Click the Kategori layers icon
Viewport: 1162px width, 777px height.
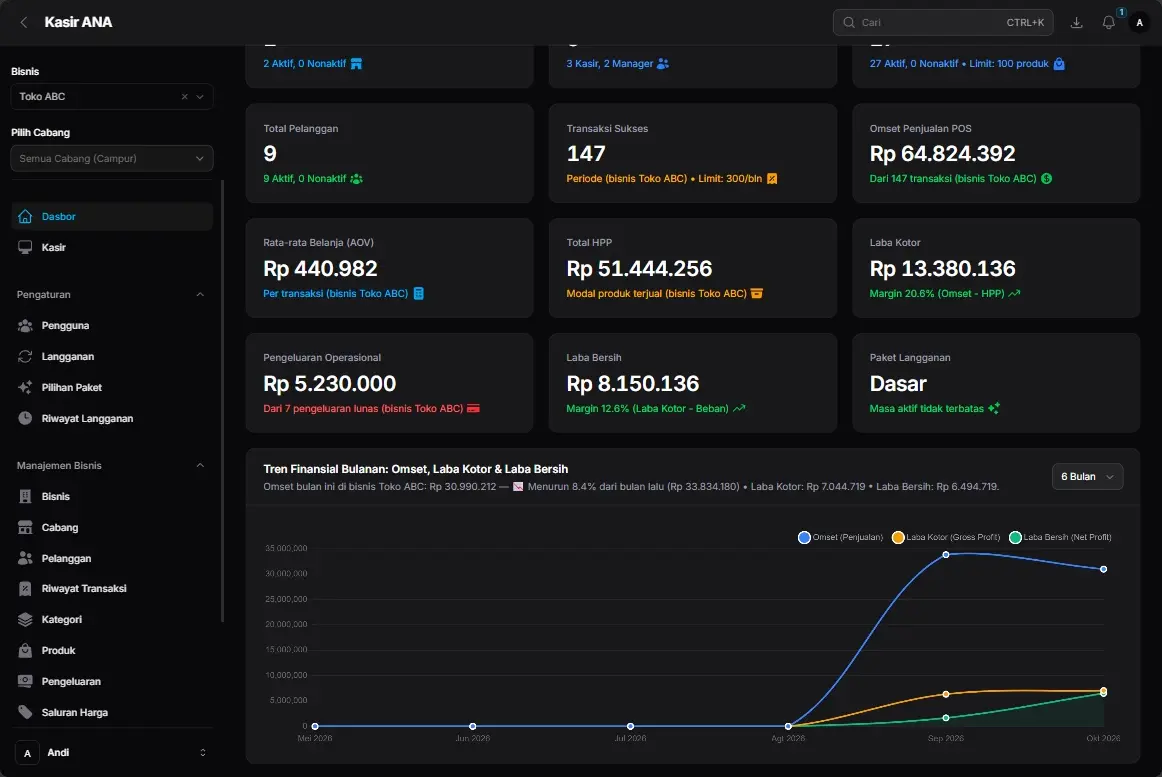click(25, 620)
